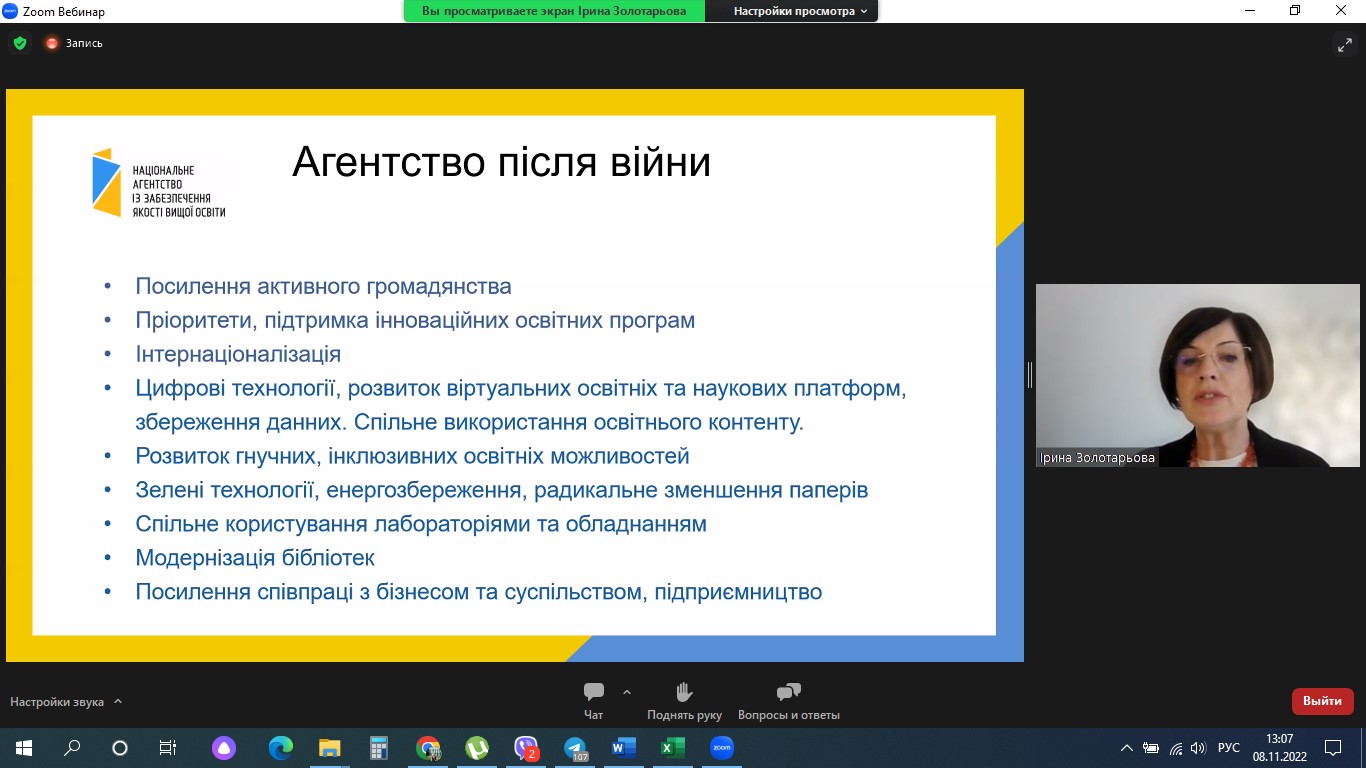Viewport: 1366px width, 768px height.
Task: Click the screen sharing notification banner
Action: [554, 11]
